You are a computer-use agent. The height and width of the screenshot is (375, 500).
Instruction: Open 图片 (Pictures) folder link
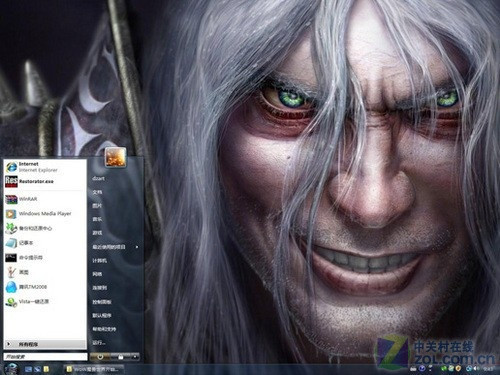coord(97,206)
